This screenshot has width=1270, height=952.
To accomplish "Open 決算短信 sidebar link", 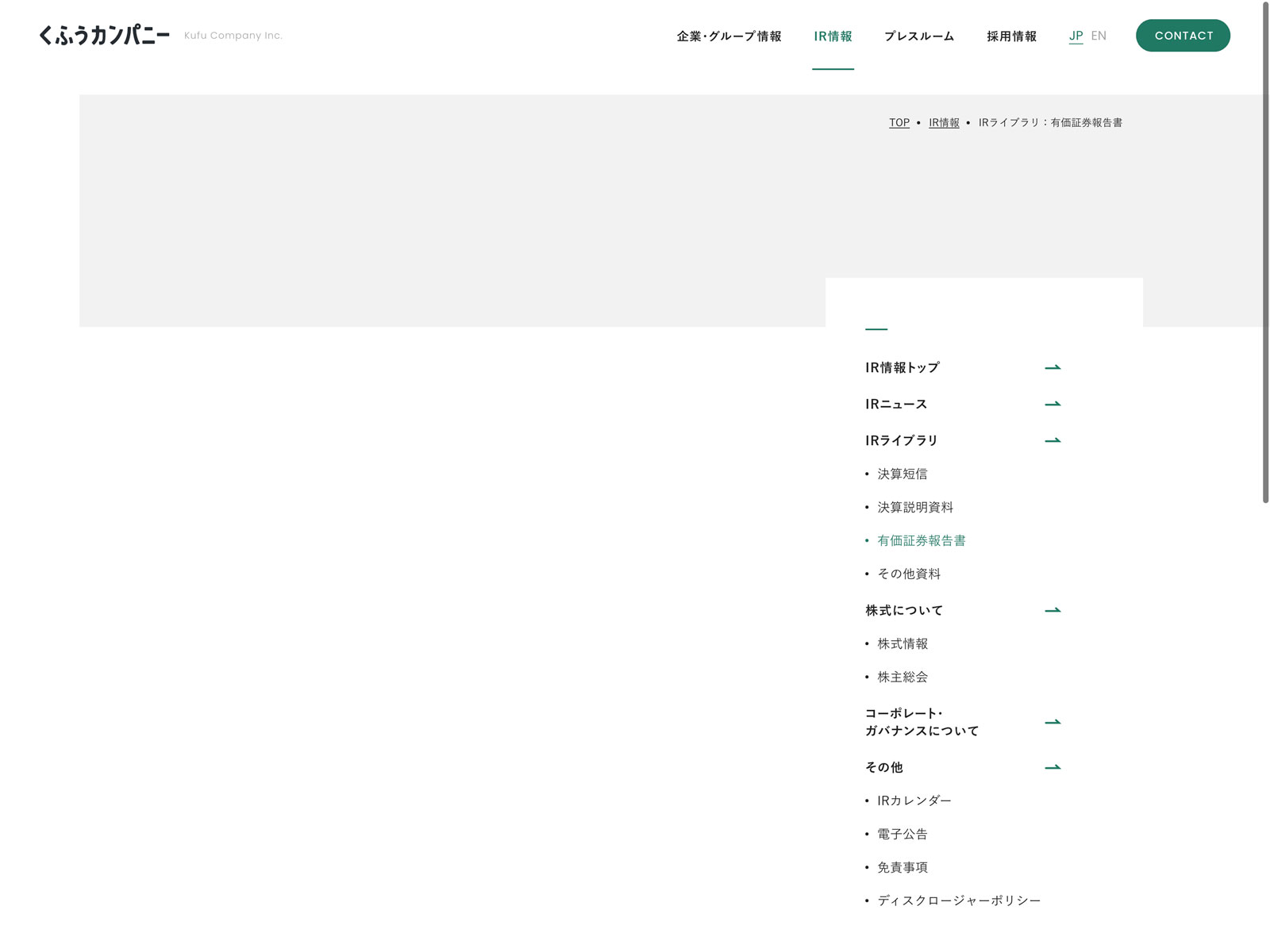I will [902, 474].
